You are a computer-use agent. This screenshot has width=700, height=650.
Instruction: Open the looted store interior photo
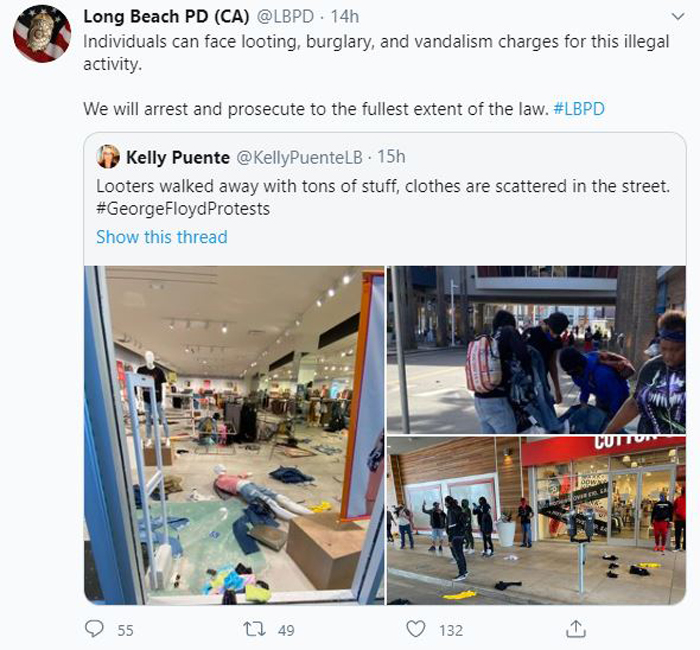click(x=234, y=435)
